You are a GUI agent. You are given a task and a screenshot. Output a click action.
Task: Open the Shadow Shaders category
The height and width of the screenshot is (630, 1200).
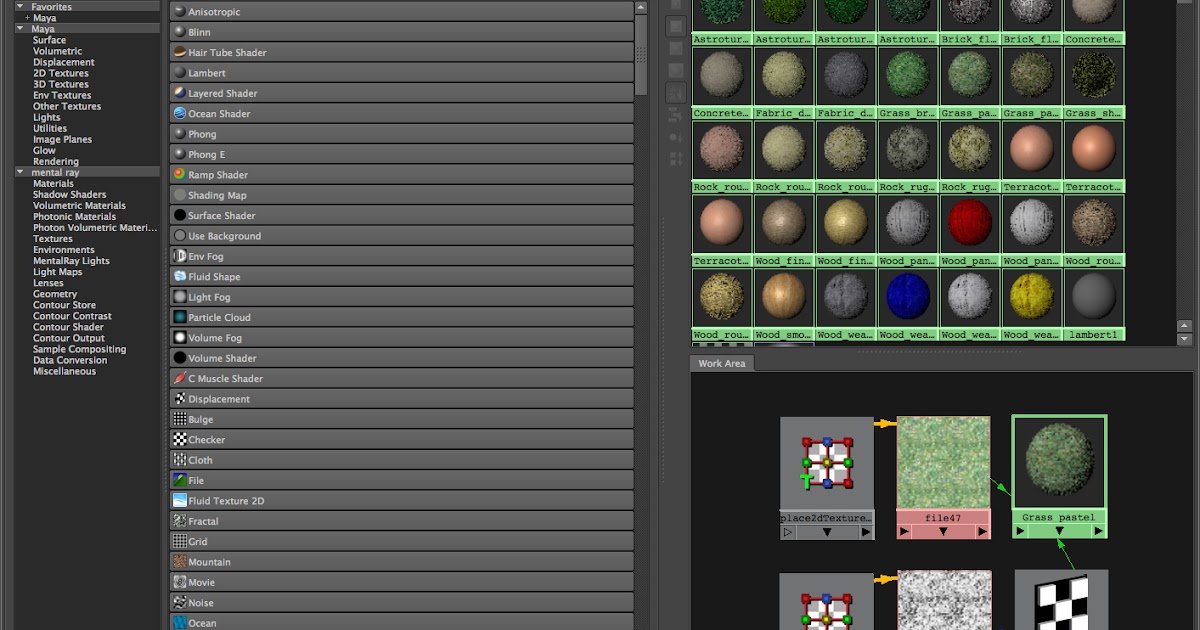tap(70, 194)
